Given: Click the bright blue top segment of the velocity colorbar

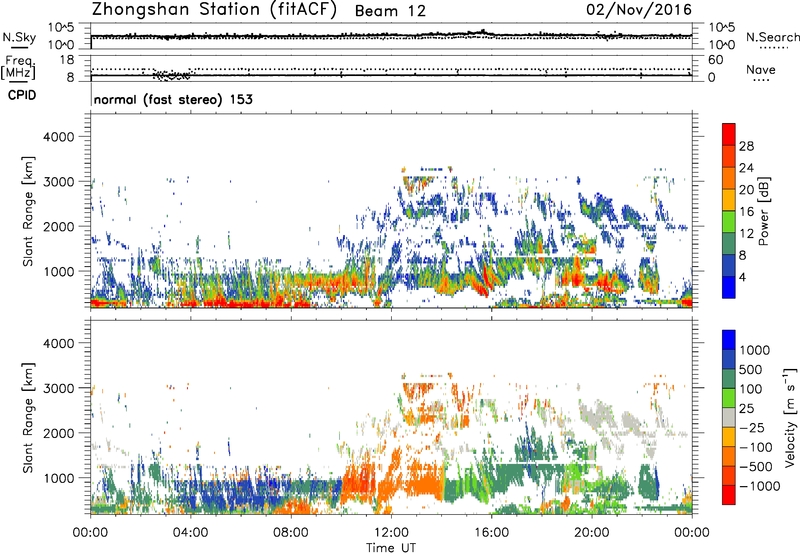Looking at the screenshot, I should click(729, 340).
